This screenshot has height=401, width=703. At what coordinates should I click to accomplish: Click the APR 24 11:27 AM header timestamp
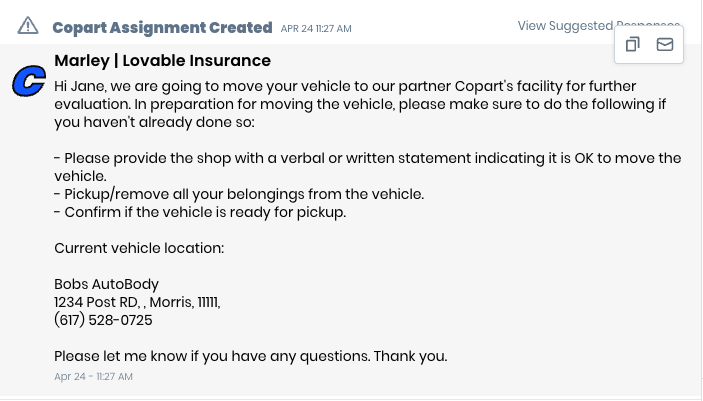click(x=316, y=28)
